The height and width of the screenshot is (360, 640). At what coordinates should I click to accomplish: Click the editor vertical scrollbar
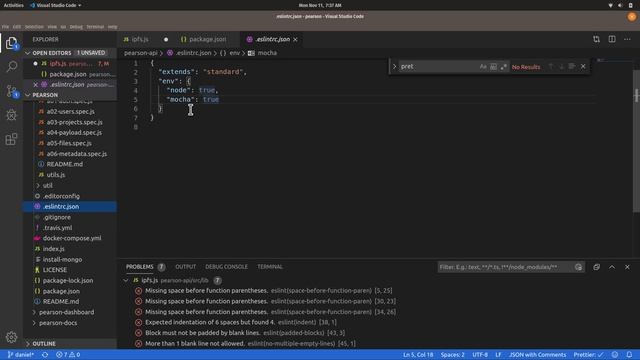(636, 141)
